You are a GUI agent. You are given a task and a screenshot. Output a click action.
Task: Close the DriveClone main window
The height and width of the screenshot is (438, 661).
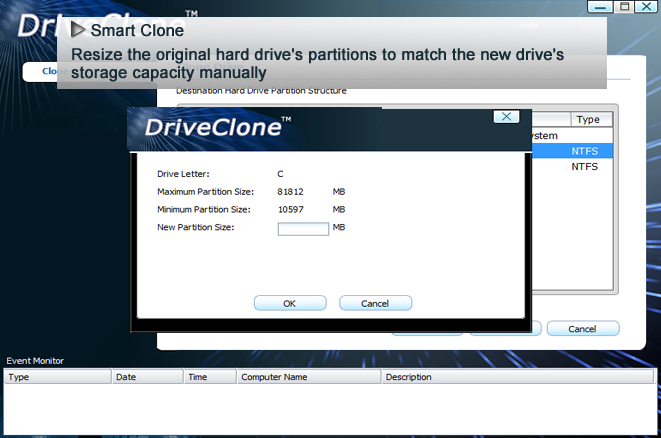click(x=646, y=7)
